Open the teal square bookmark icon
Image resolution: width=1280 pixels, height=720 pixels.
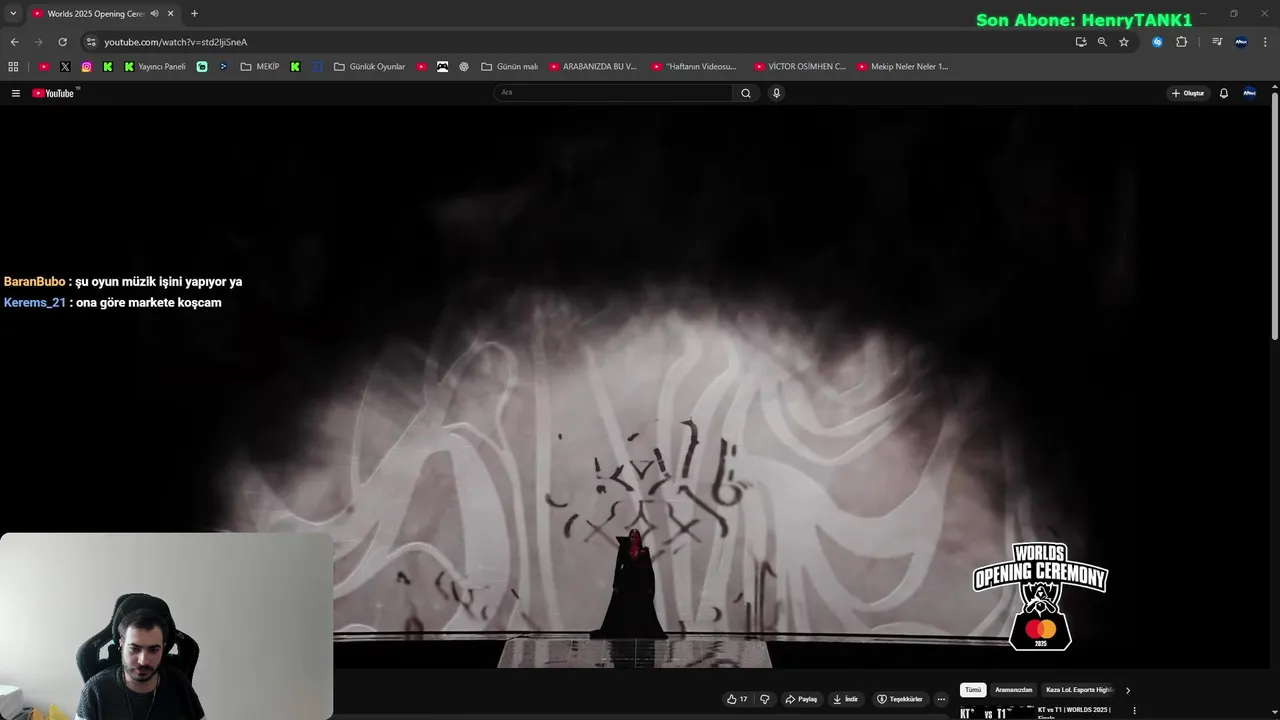[x=202, y=67]
